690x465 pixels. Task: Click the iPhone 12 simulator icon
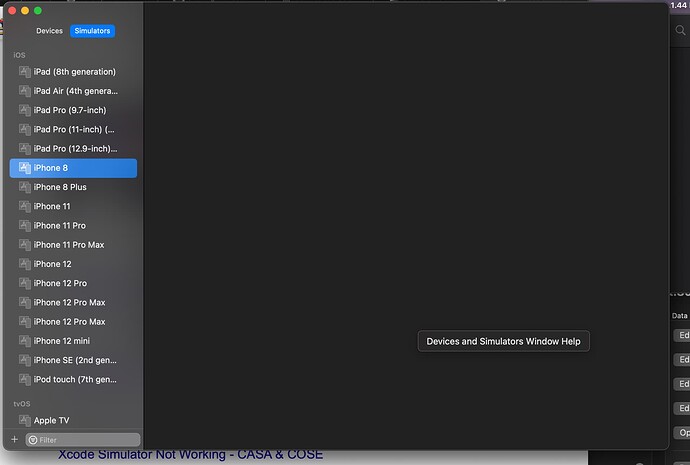click(25, 264)
